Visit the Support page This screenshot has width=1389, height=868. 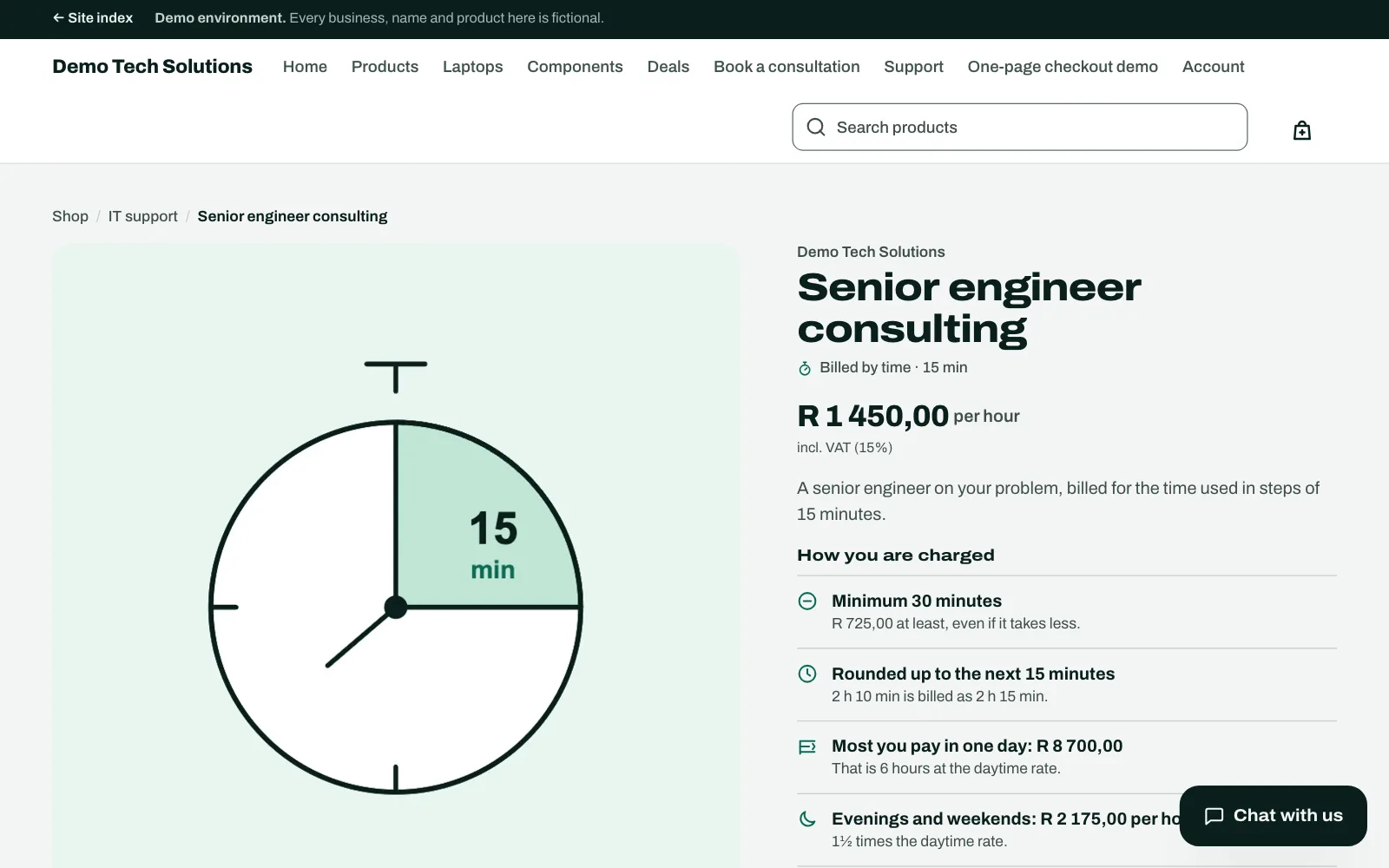coord(913,67)
